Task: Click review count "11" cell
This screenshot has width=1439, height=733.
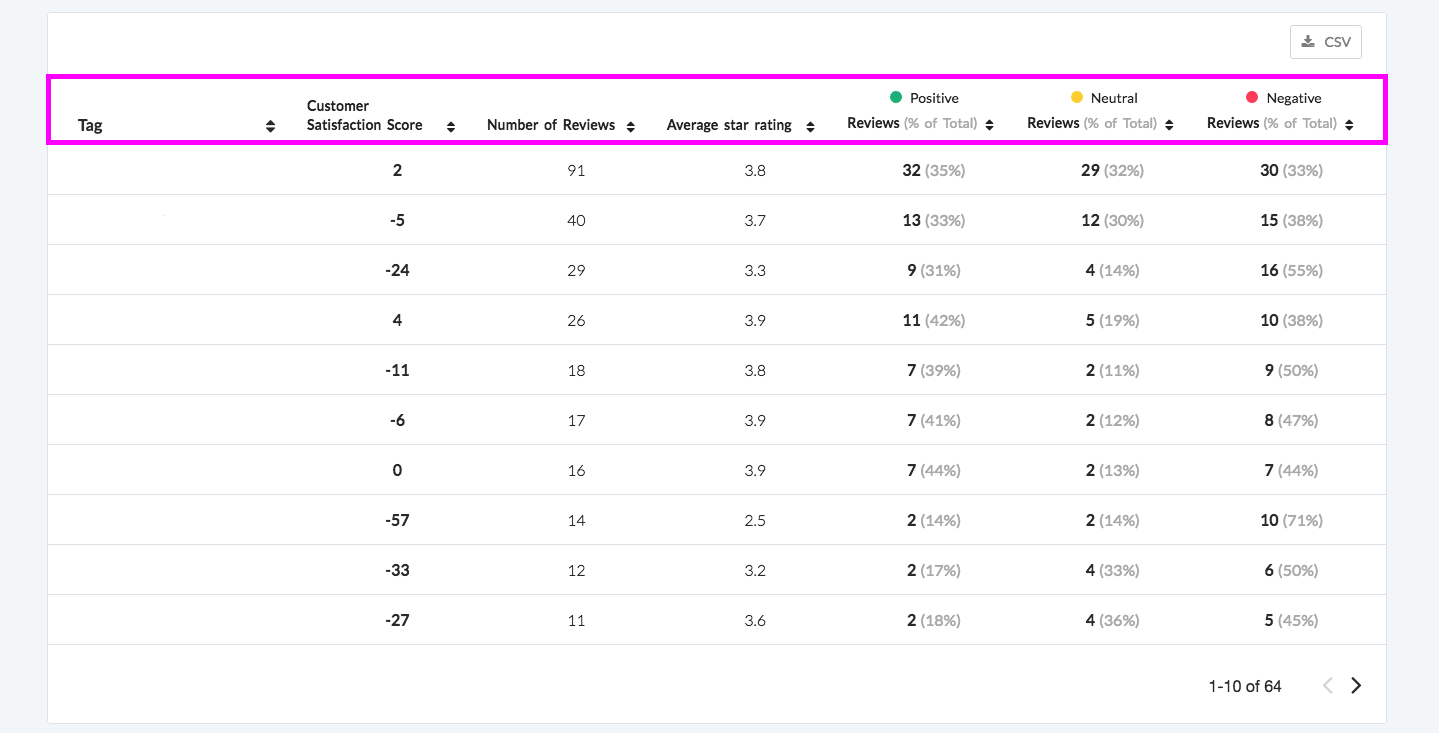Action: [576, 620]
